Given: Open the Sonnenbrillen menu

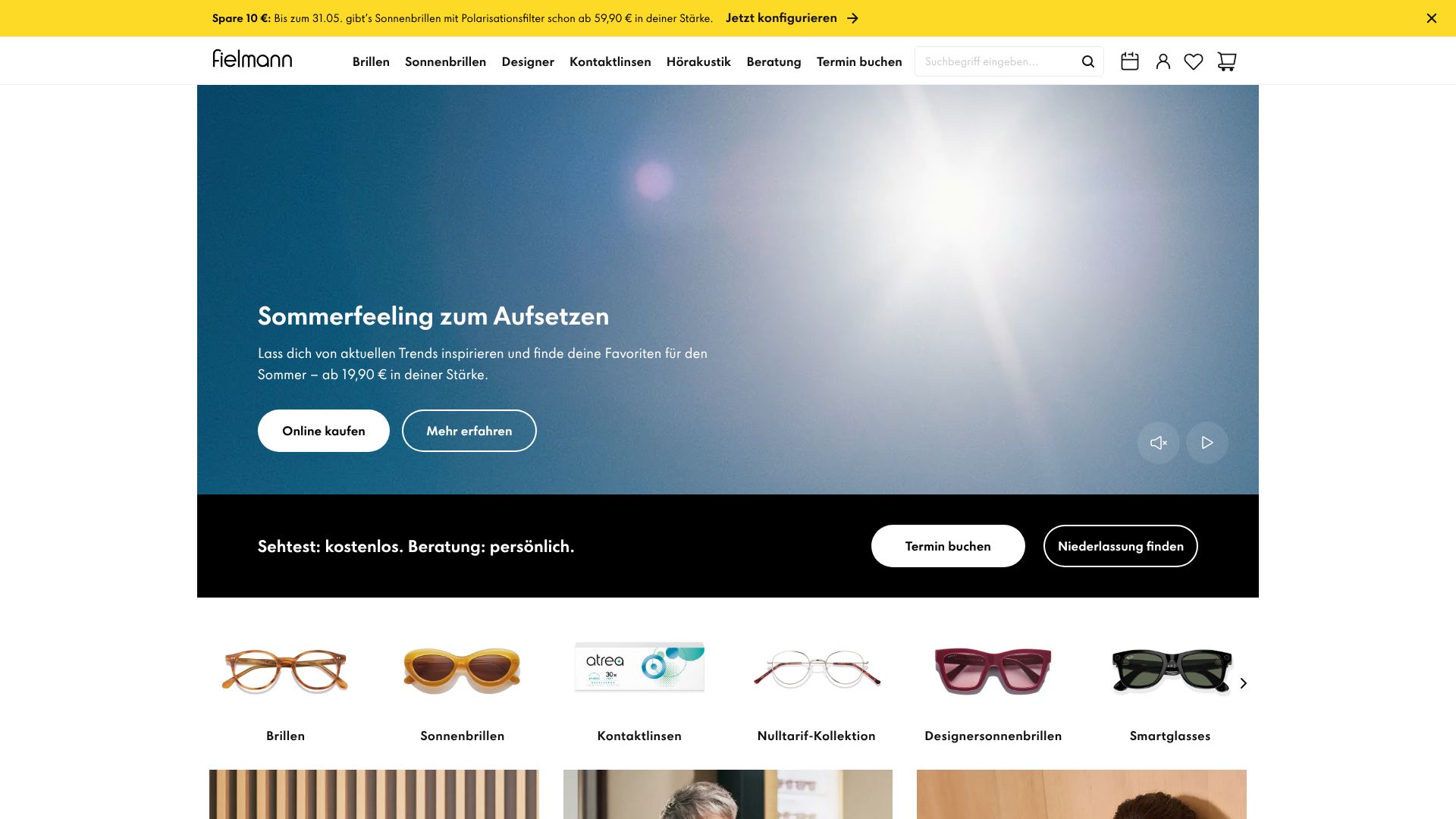Looking at the screenshot, I should pos(445,61).
